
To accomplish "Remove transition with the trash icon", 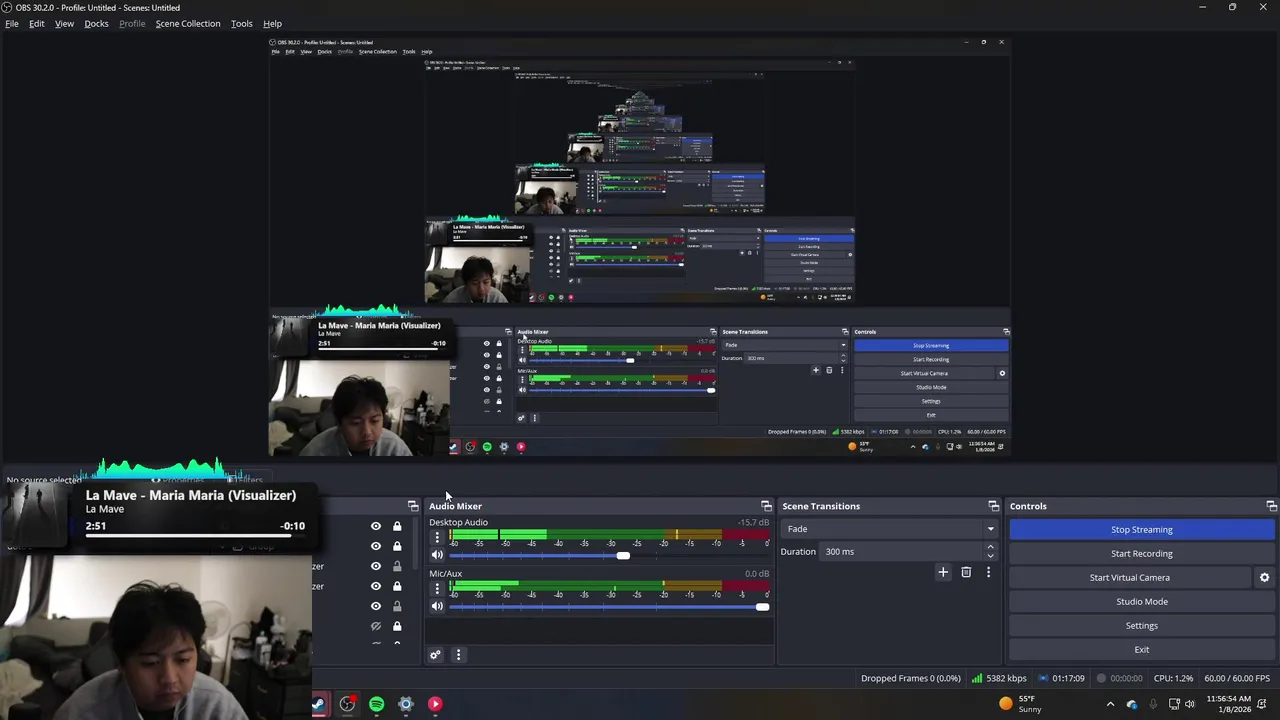I will click(966, 572).
